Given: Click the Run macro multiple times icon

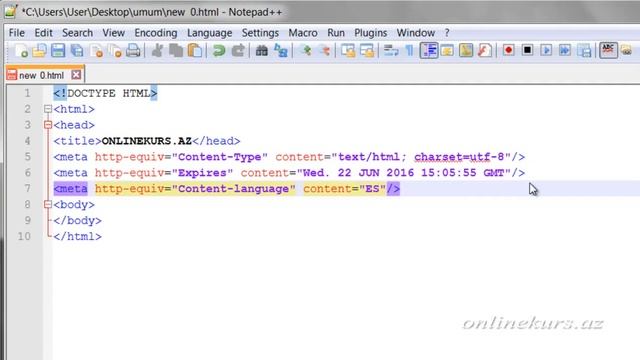Looking at the screenshot, I should tap(565, 51).
